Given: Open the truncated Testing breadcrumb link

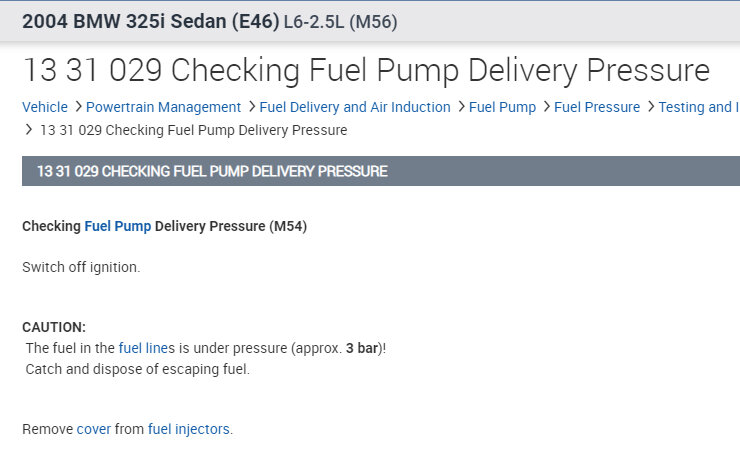Looking at the screenshot, I should (x=698, y=107).
